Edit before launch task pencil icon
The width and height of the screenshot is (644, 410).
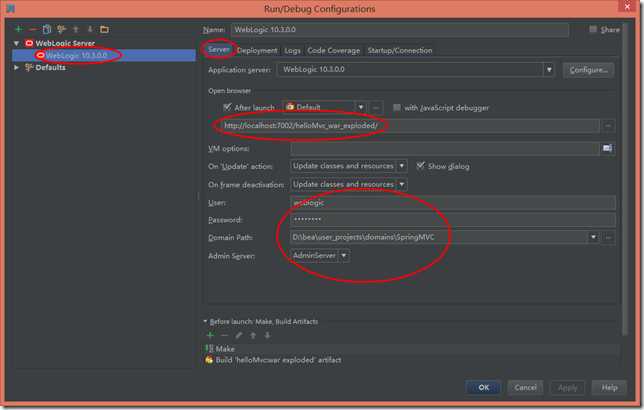click(239, 335)
